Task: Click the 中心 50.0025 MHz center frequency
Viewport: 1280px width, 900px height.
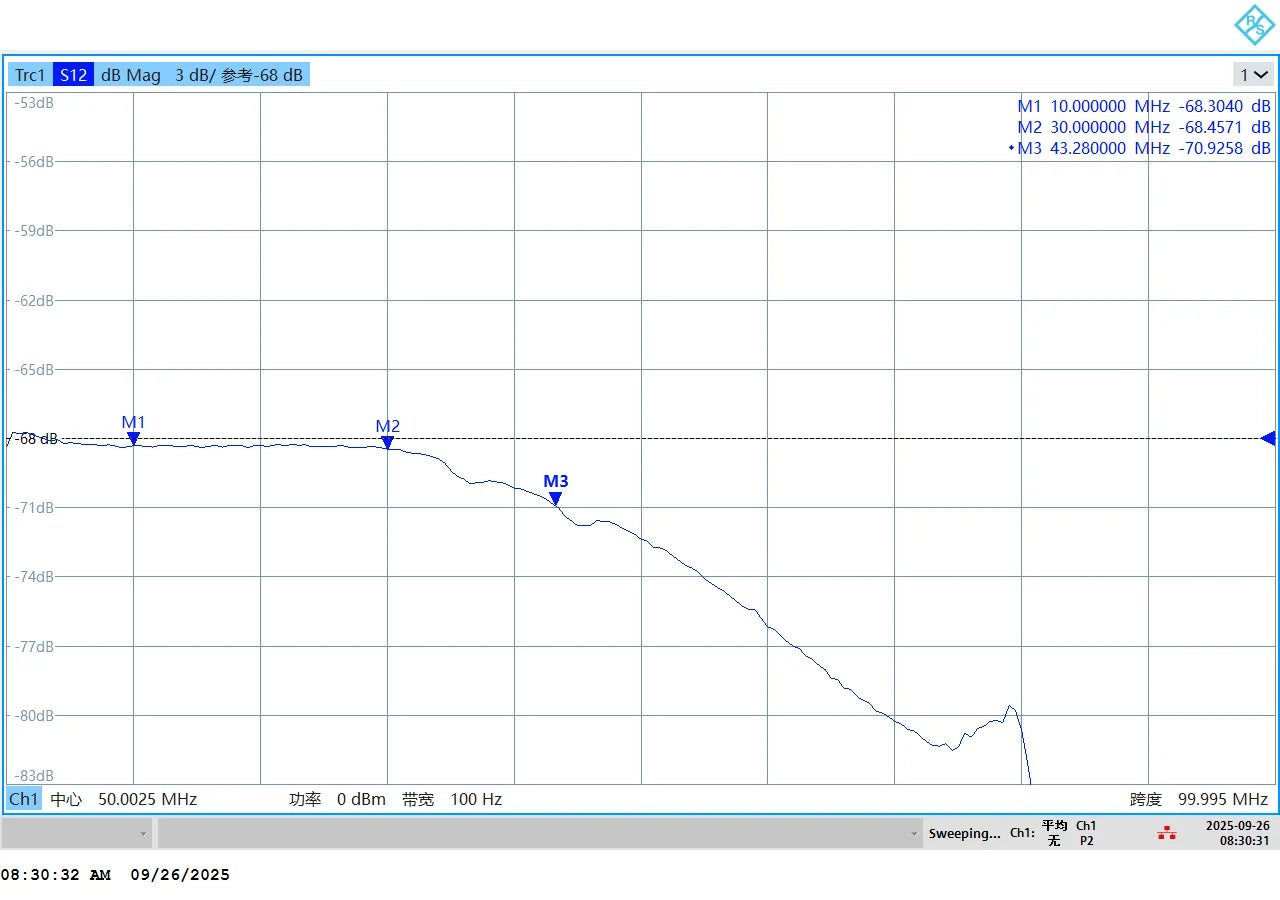Action: tap(124, 799)
